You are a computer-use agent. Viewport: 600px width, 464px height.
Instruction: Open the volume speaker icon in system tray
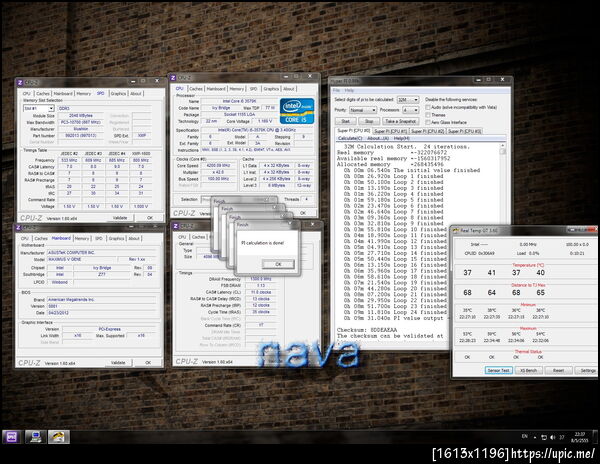point(553,437)
